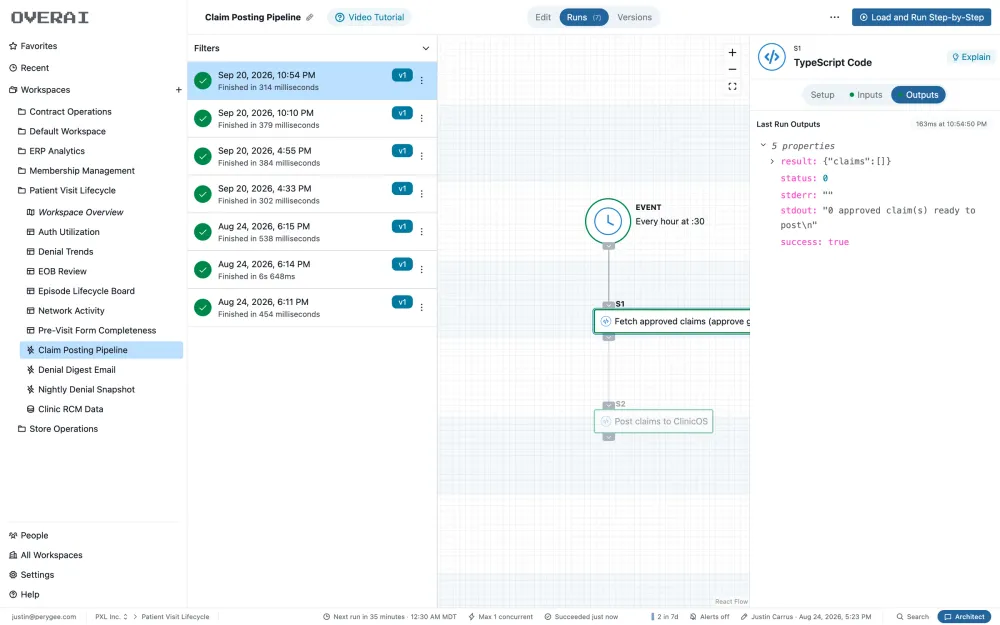Click Load and Run Step-by-Step
Image resolution: width=1000 pixels, height=625 pixels.
[x=922, y=17]
